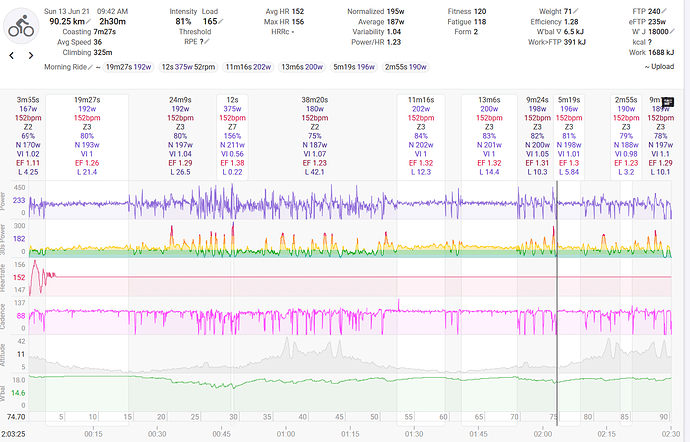The image size is (690, 442).
Task: Go to previous activity with left arrow
Action: 11,56
